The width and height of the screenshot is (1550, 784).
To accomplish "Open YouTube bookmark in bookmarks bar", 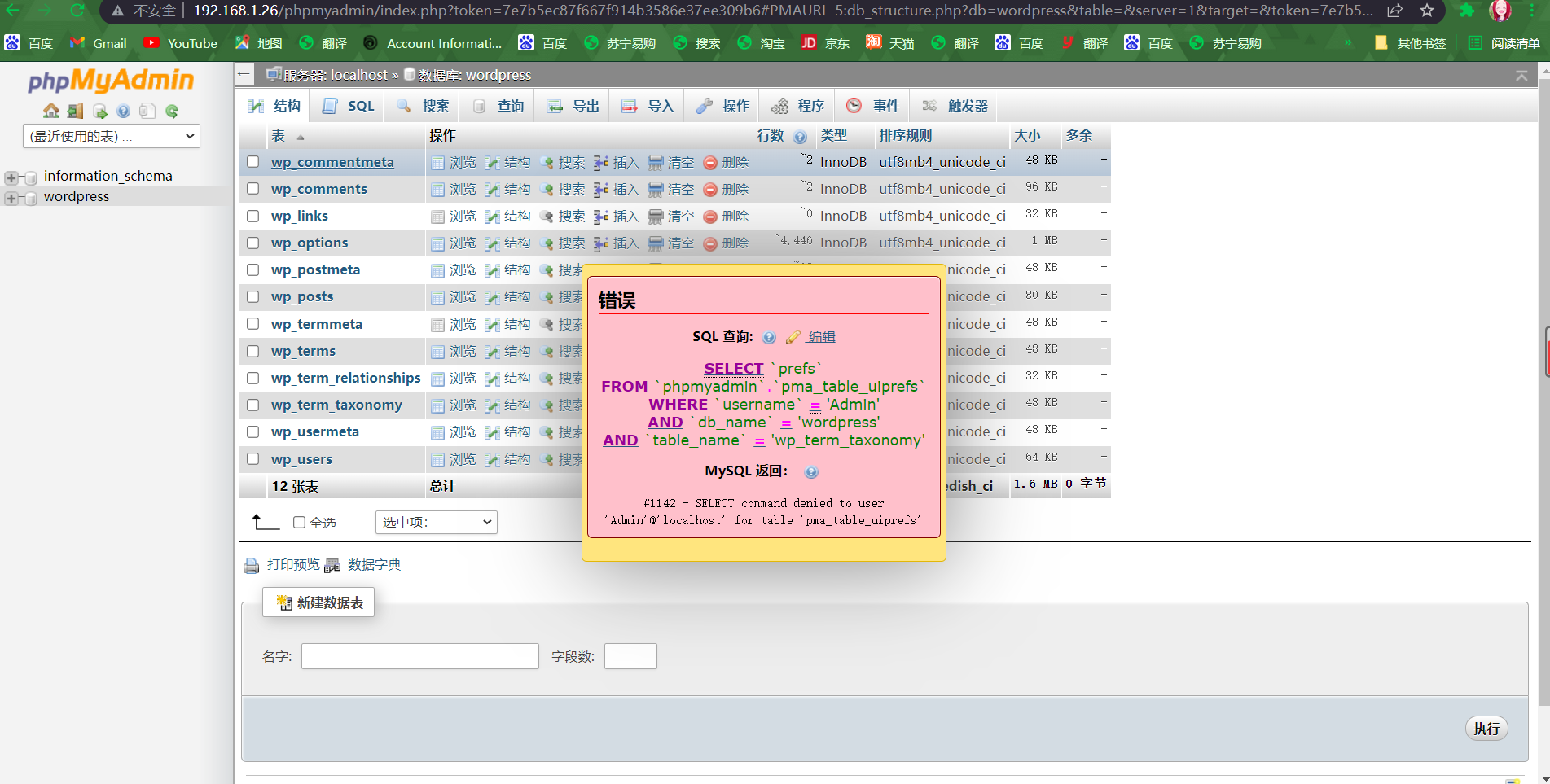I will [x=180, y=43].
